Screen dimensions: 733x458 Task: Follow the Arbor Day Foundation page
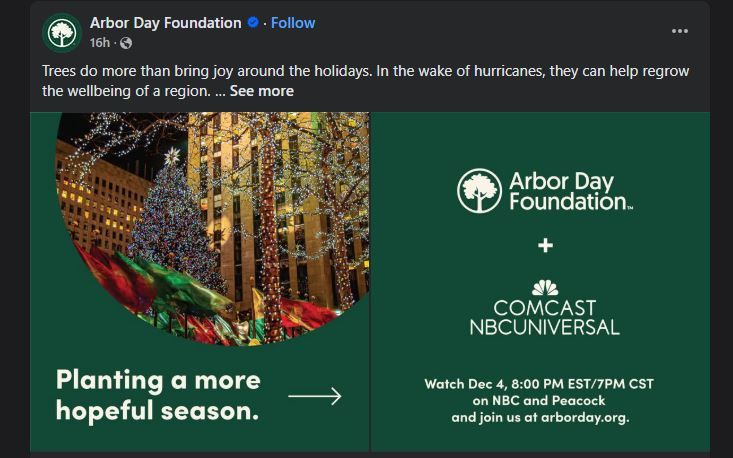click(x=293, y=23)
